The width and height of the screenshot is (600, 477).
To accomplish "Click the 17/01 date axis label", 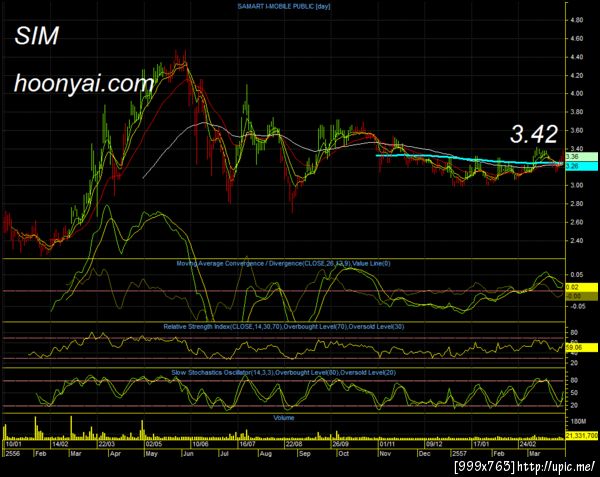I will (x=481, y=444).
